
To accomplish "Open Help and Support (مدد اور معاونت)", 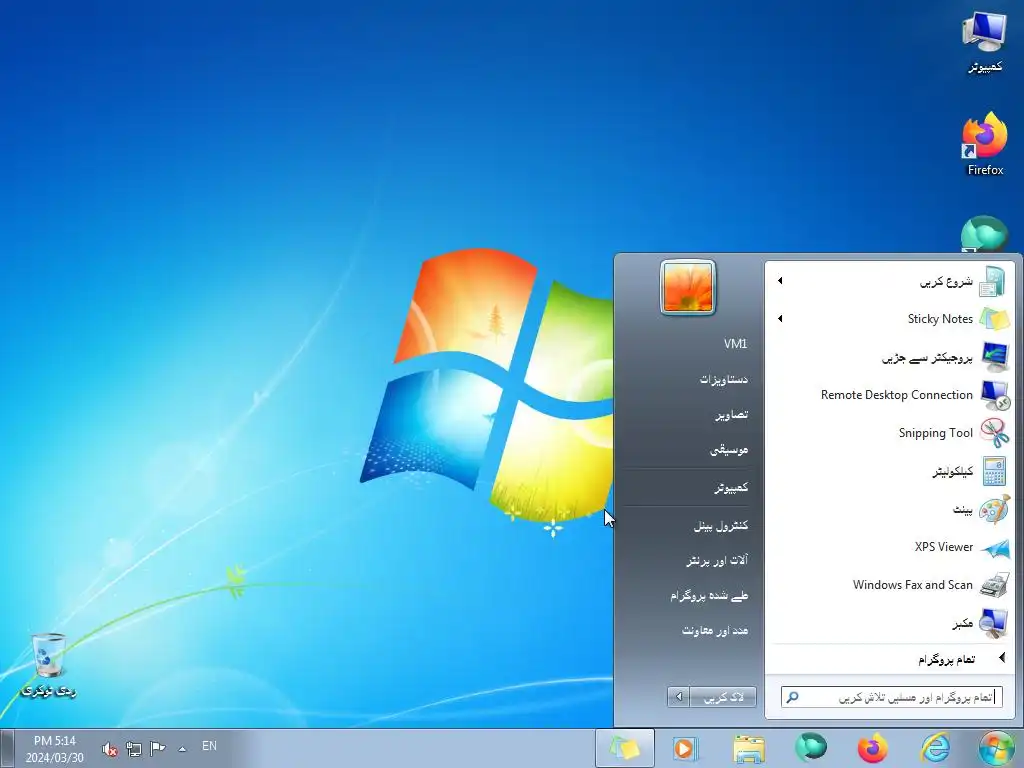I will coord(714,630).
